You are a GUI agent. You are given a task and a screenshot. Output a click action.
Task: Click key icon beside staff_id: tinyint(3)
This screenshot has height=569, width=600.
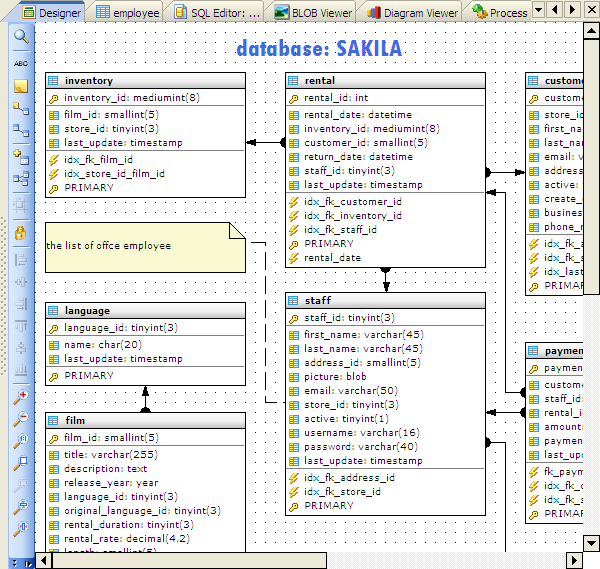point(293,318)
